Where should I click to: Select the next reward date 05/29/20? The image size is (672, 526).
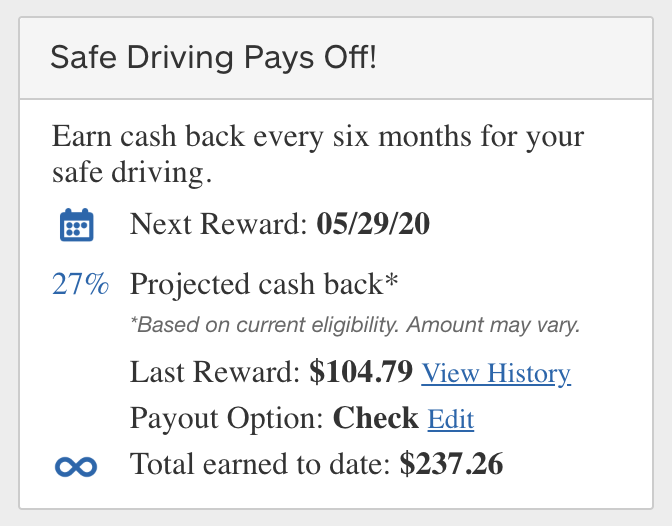(373, 224)
